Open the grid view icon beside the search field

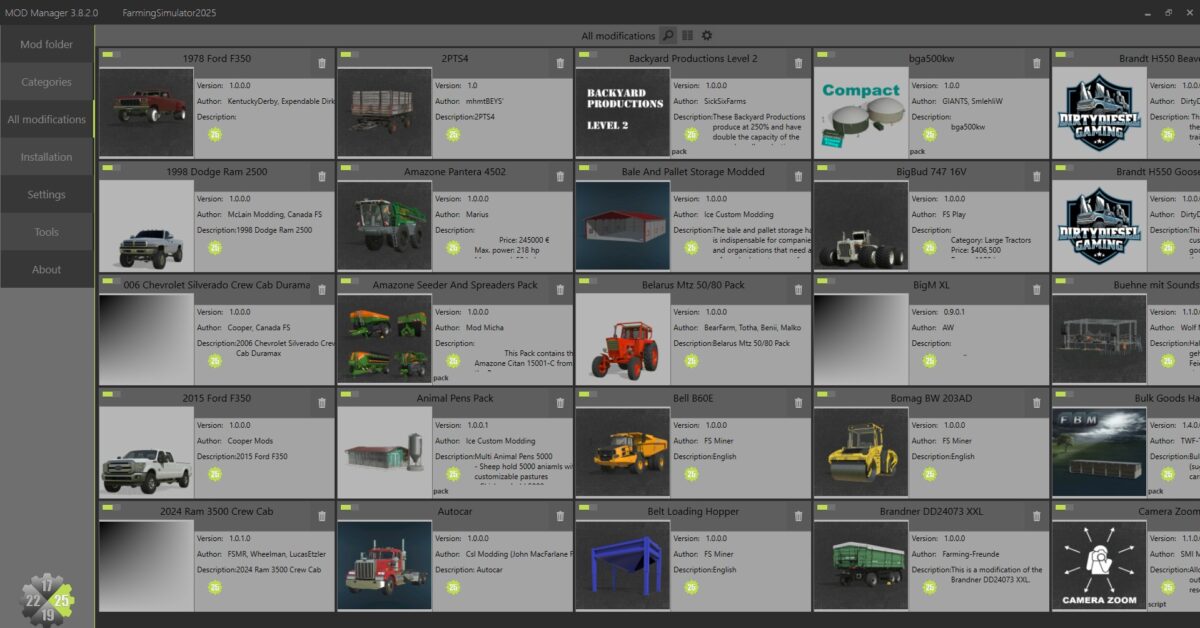tap(689, 35)
